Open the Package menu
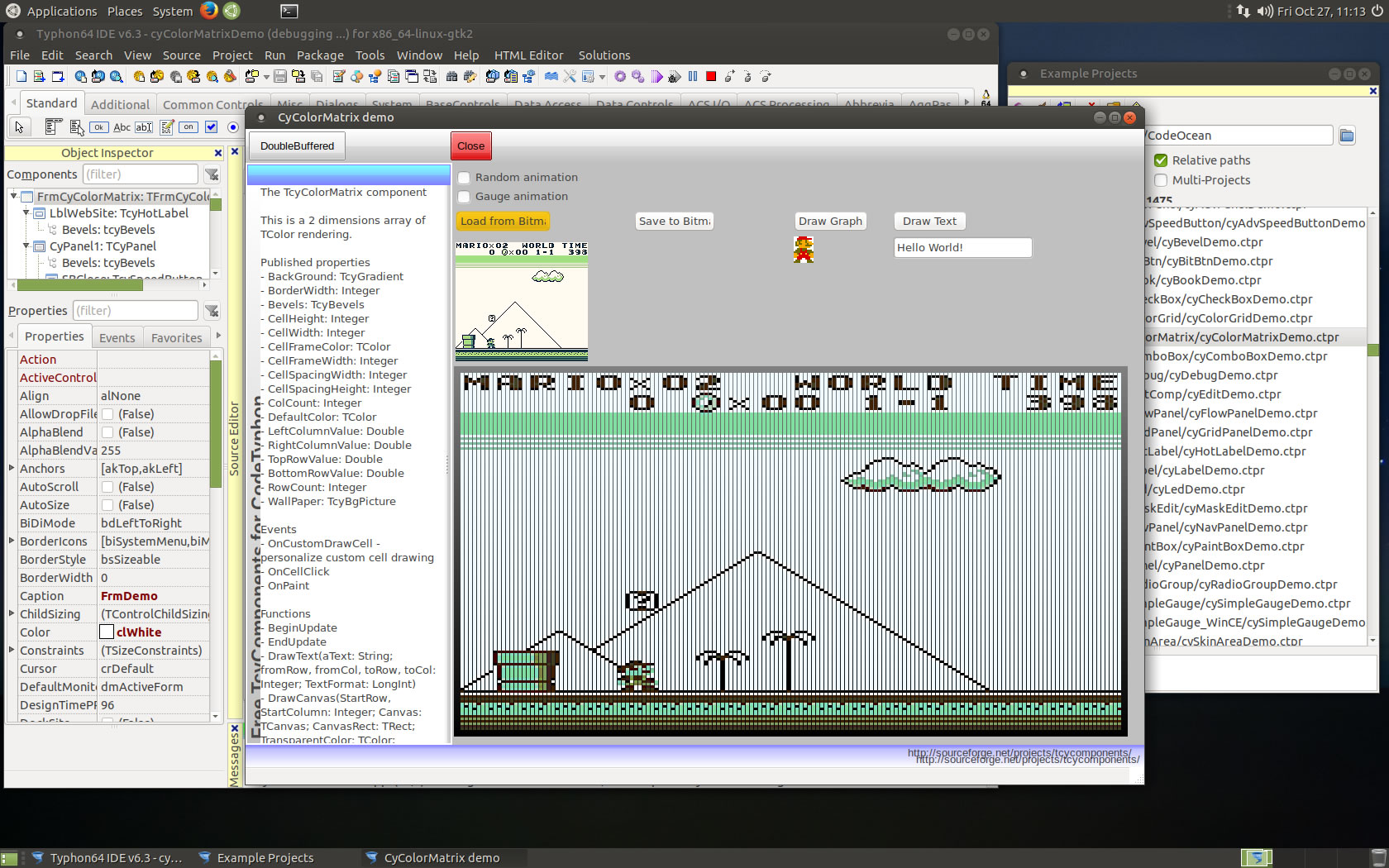This screenshot has width=1389, height=868. 320,55
